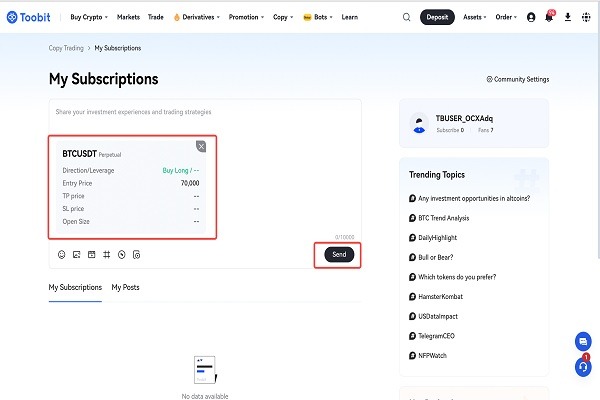Expand the Bots dropdown menu
The width and height of the screenshot is (600, 400).
323,17
